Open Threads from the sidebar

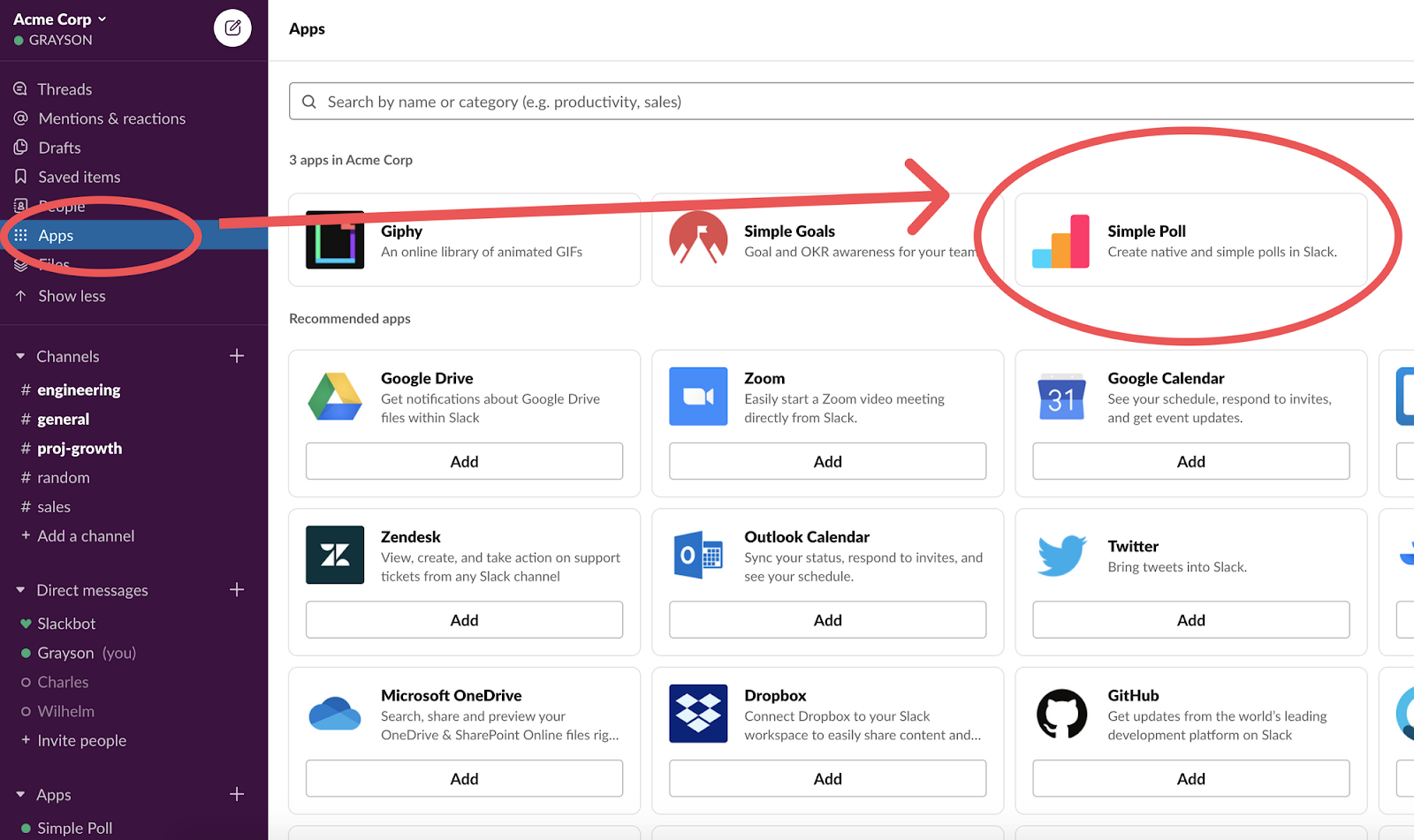click(64, 89)
